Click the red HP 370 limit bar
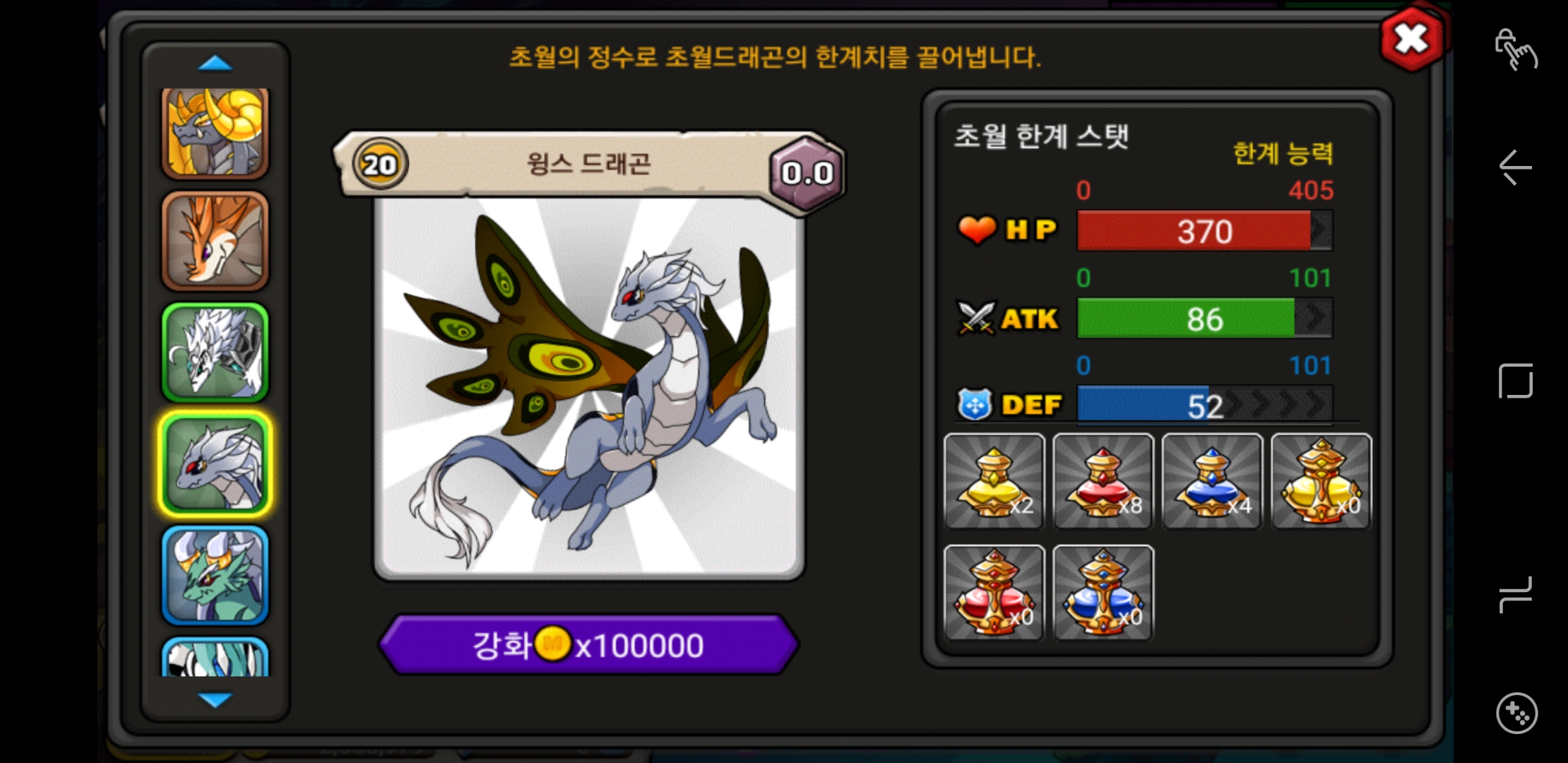Screen dimensions: 1568x763 (1205, 230)
